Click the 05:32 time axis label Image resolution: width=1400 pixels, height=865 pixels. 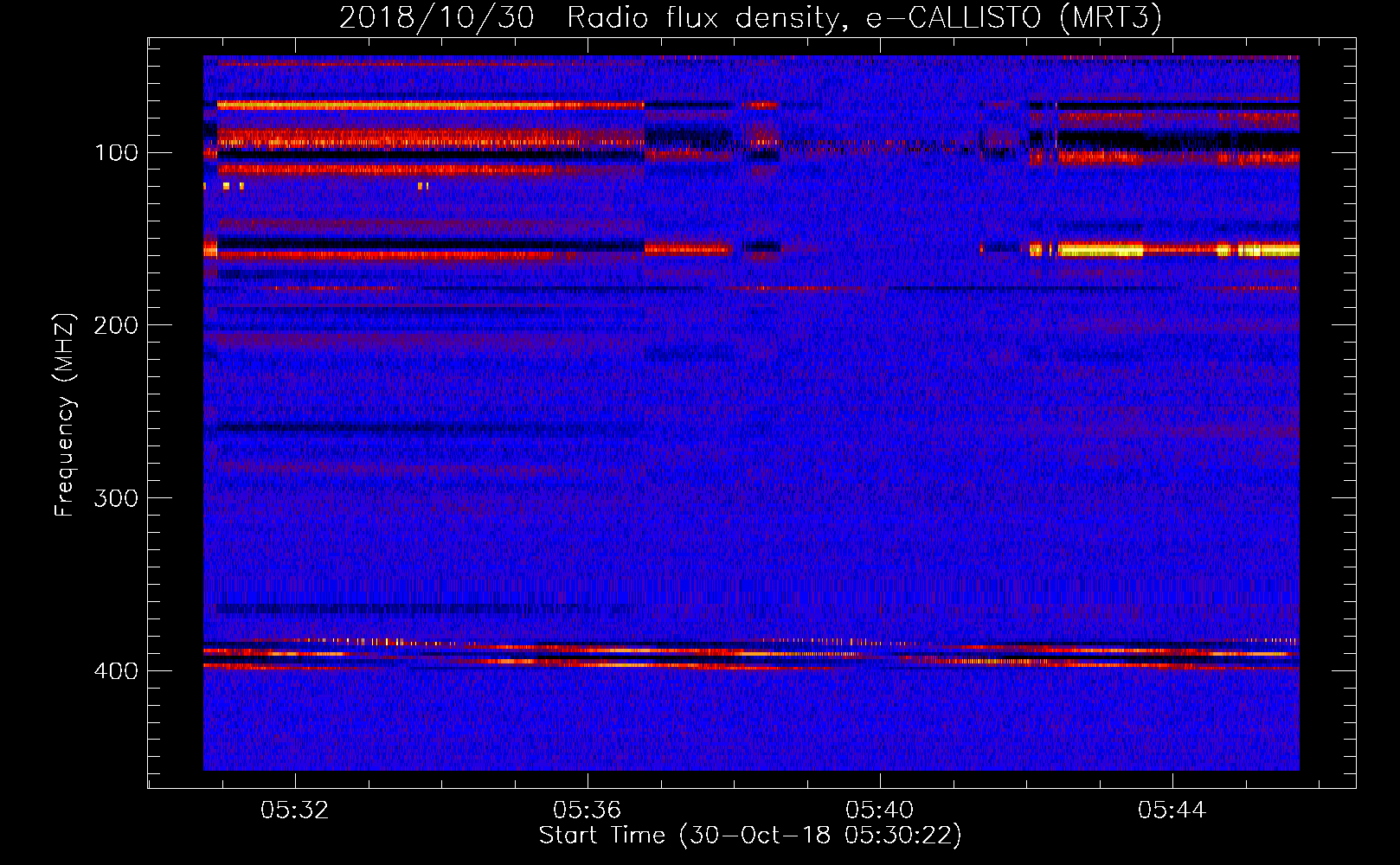295,811
